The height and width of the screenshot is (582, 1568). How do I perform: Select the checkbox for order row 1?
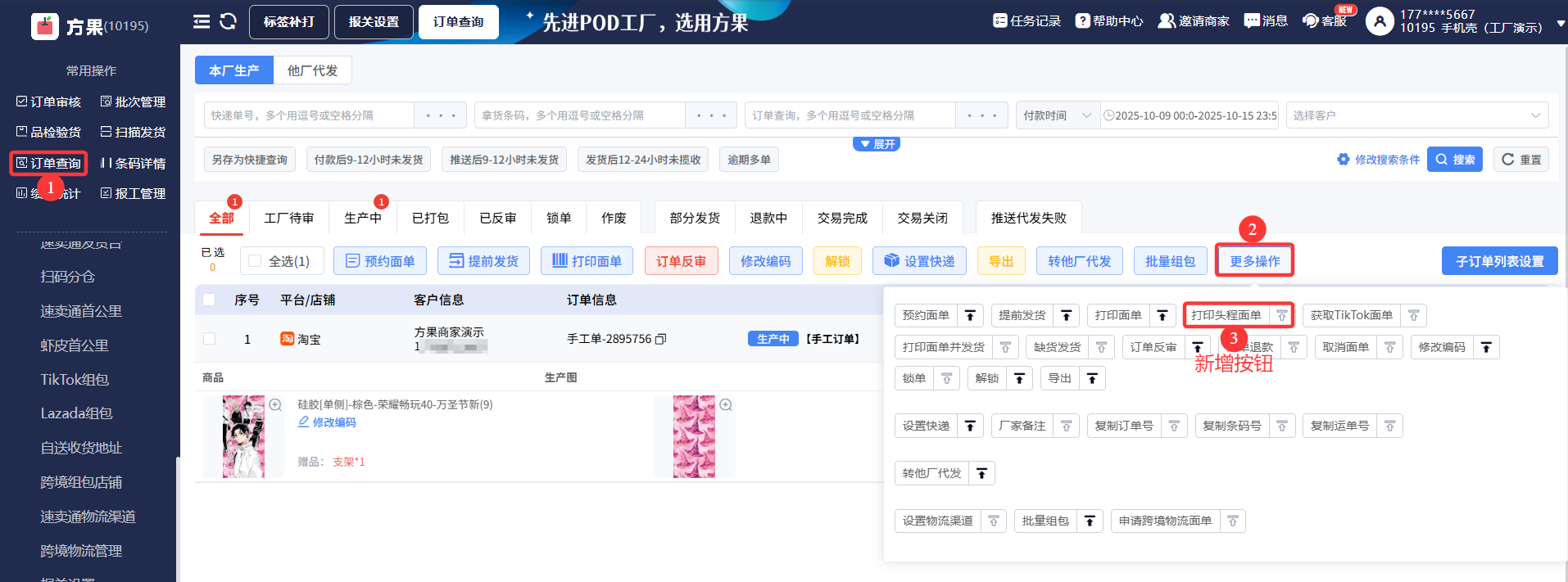pos(209,339)
